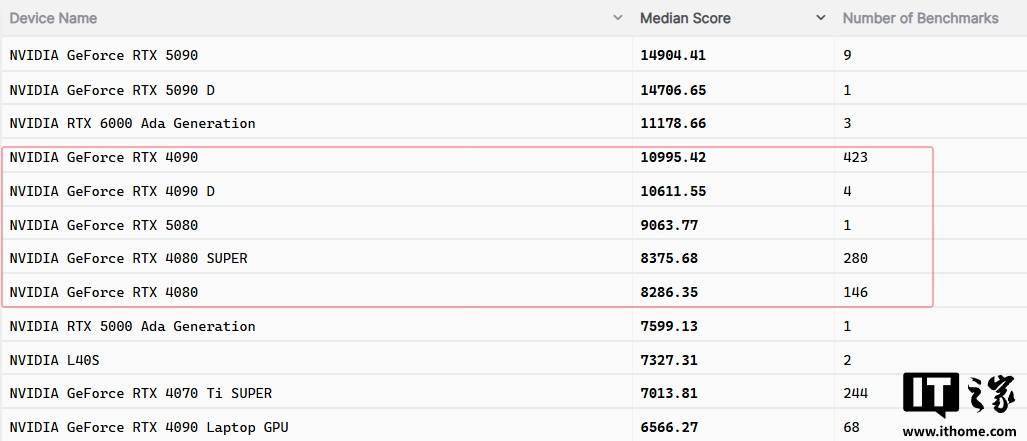Click the 14904.41 median score cell
Image resolution: width=1027 pixels, height=441 pixels.
click(673, 56)
